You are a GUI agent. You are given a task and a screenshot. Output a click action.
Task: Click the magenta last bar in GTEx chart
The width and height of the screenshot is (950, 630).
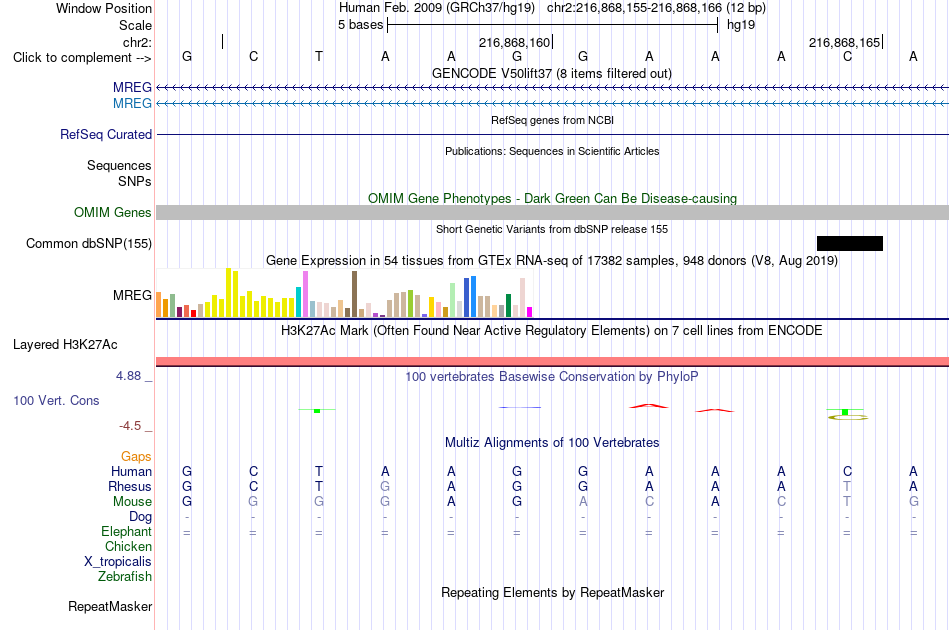[x=530, y=313]
